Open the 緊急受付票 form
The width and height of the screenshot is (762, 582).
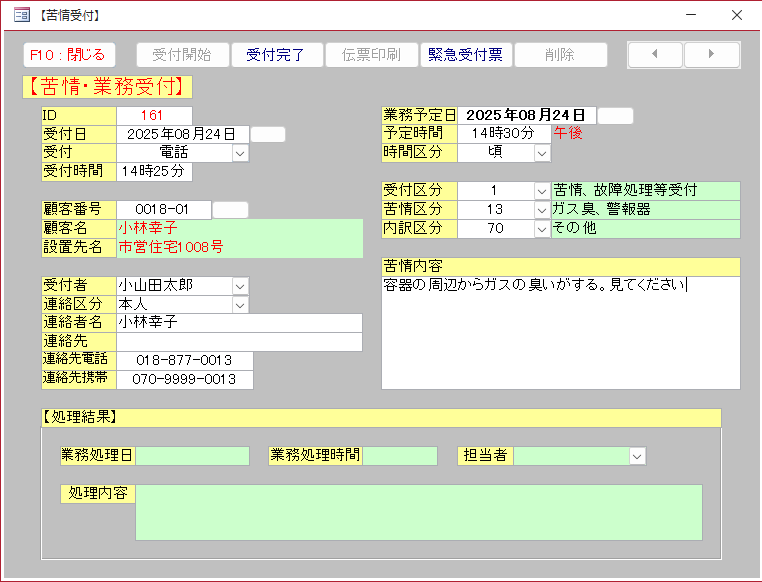(x=465, y=55)
